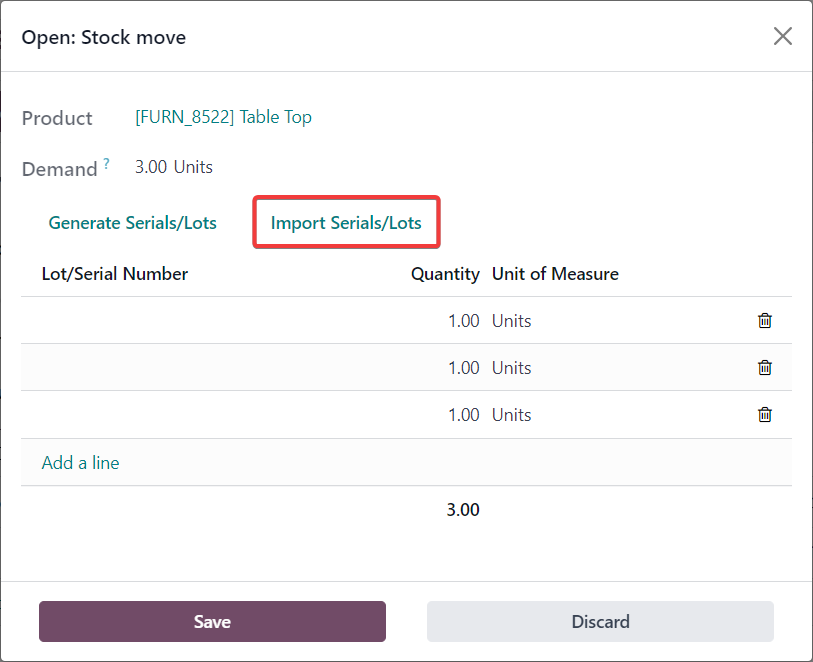Show the Demand field help tooltip
813x662 pixels.
tap(106, 163)
